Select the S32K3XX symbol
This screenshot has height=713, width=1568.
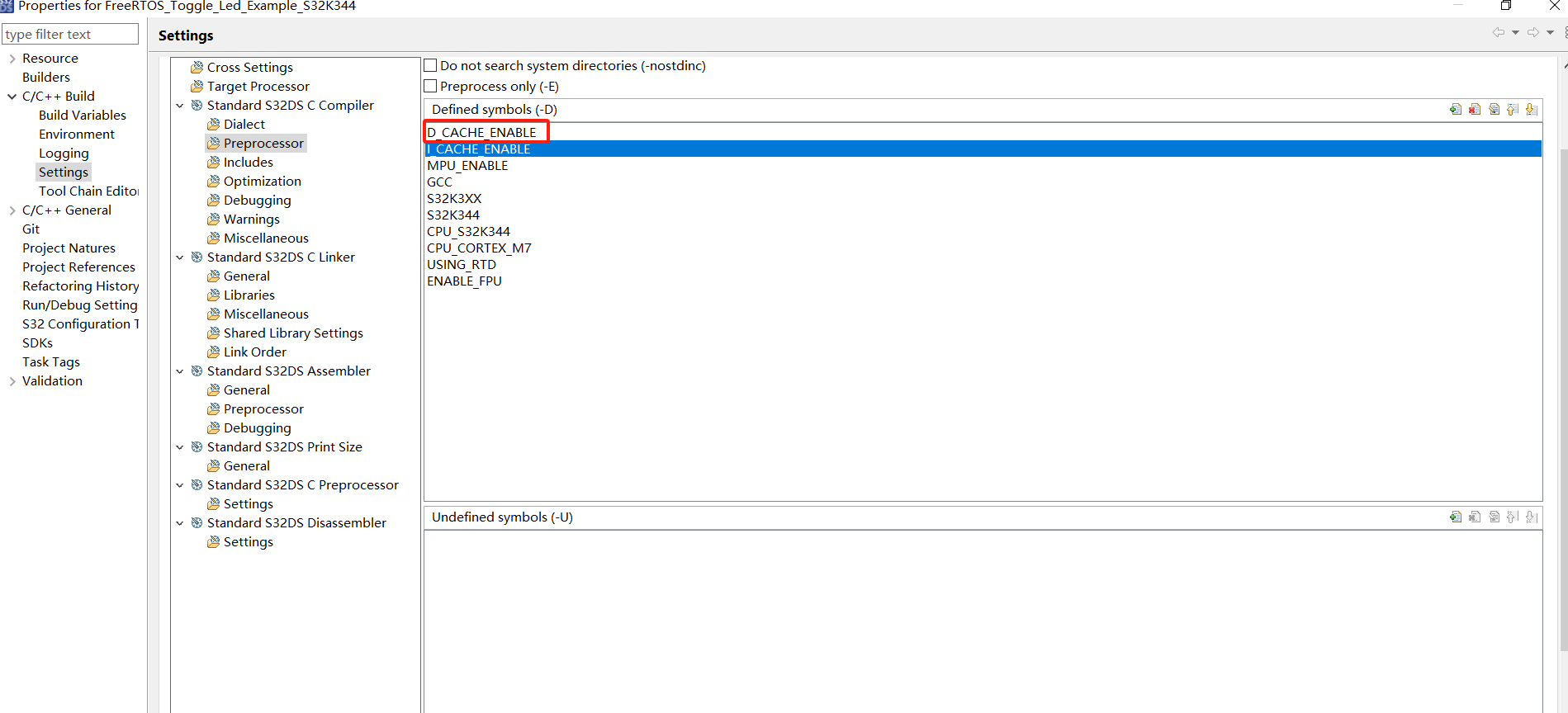[x=454, y=198]
